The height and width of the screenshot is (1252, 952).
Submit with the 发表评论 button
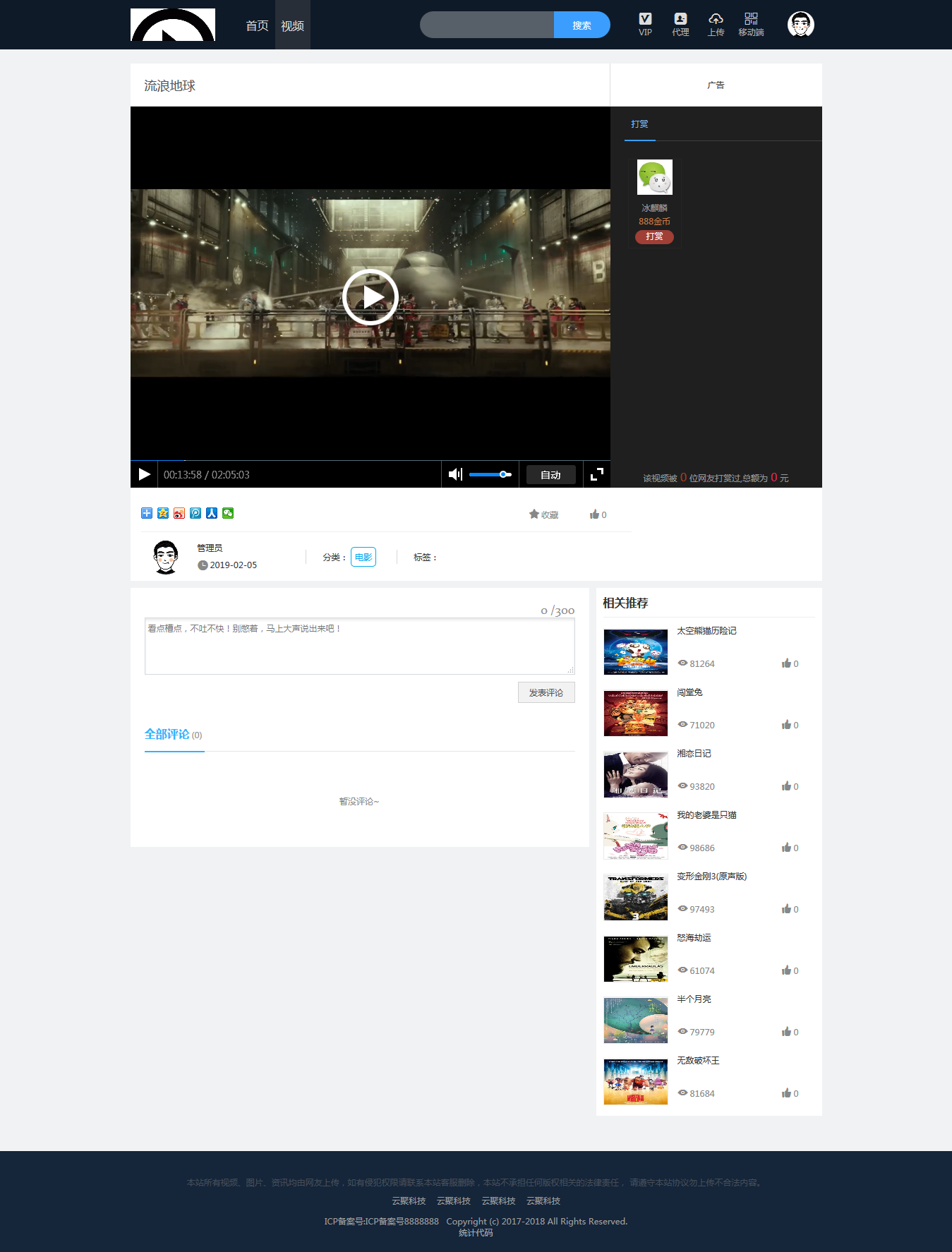coord(546,692)
